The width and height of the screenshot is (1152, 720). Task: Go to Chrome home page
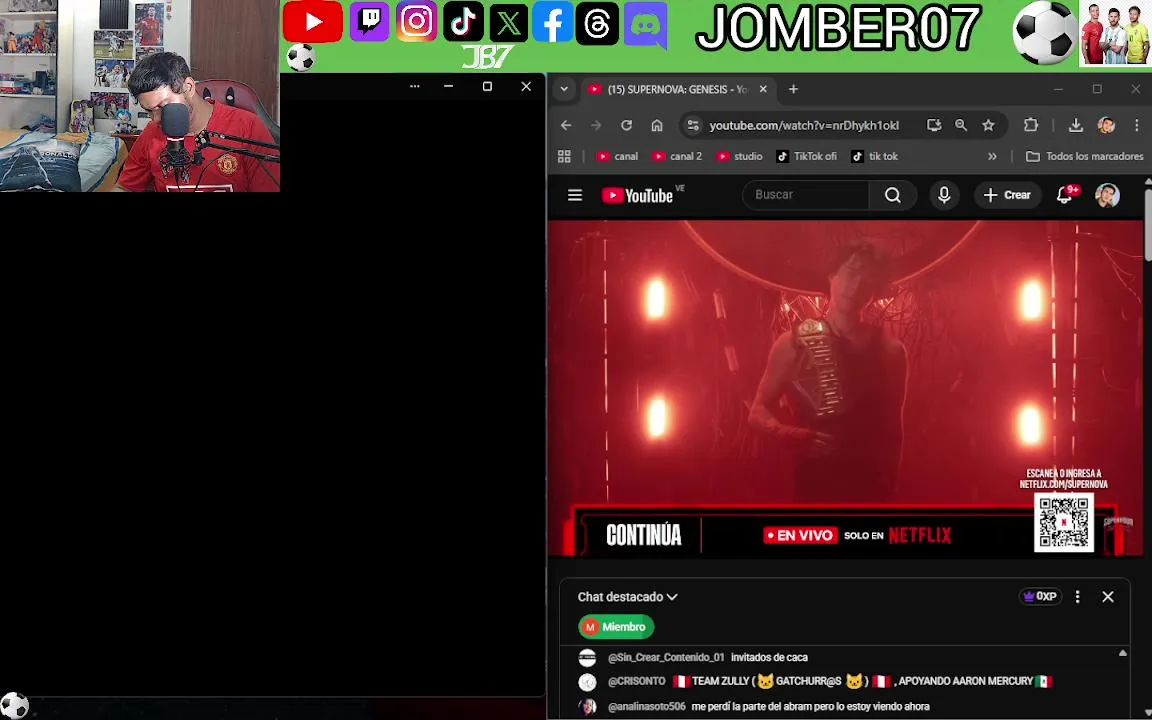click(x=657, y=126)
